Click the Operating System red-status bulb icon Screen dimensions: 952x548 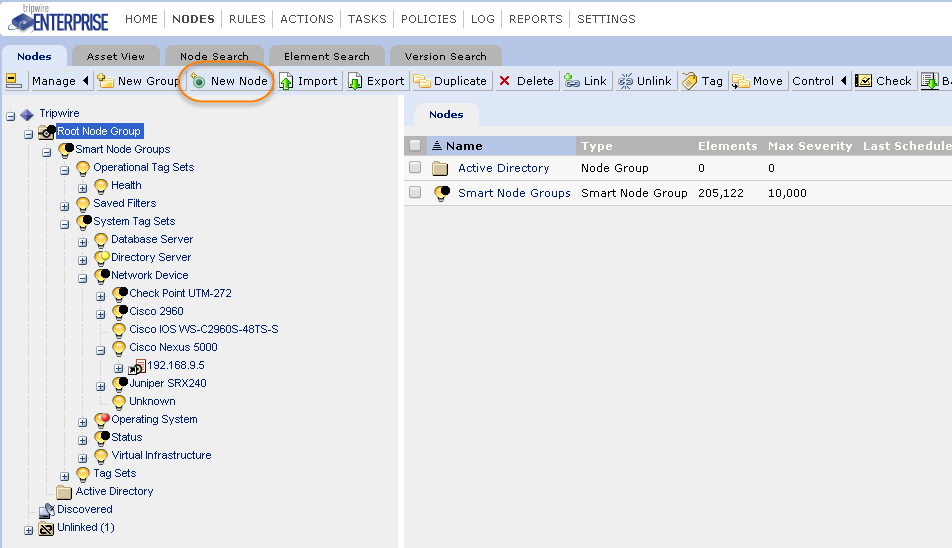(x=101, y=420)
